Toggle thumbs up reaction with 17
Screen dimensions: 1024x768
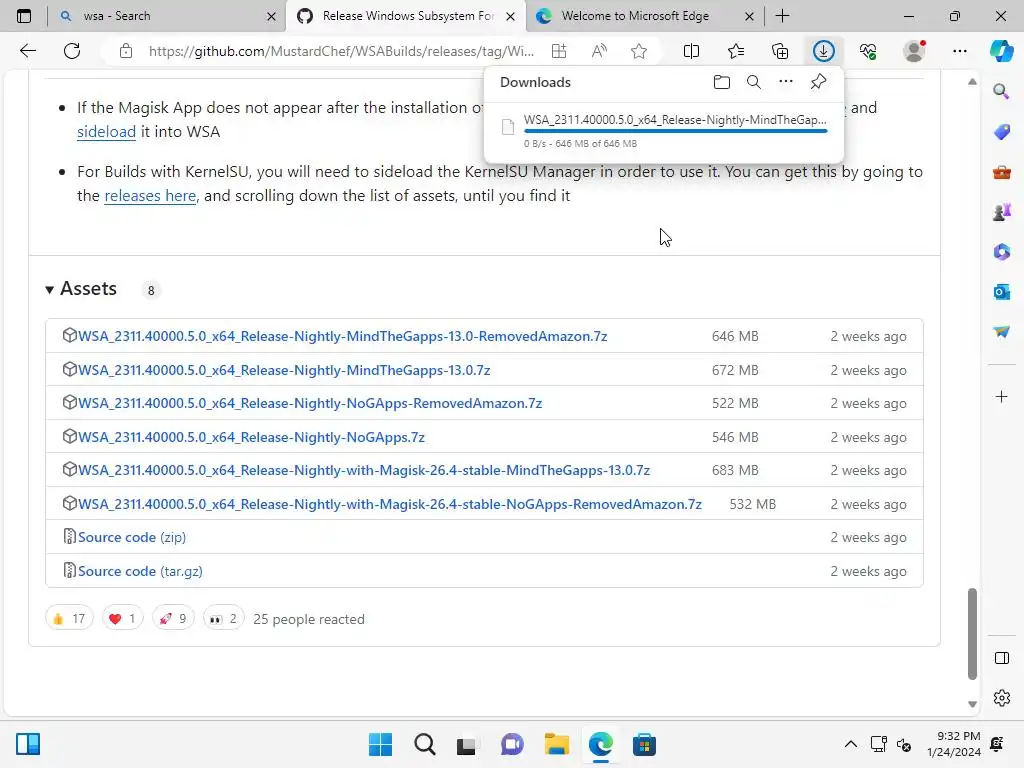[69, 618]
